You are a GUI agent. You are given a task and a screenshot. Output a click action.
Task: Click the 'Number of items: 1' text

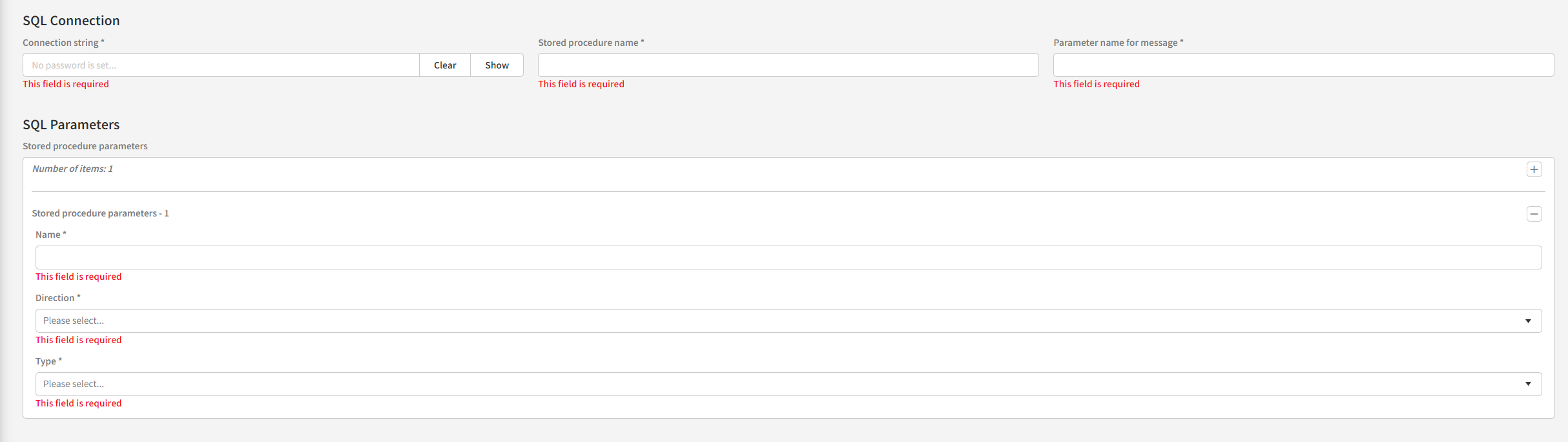[x=72, y=169]
